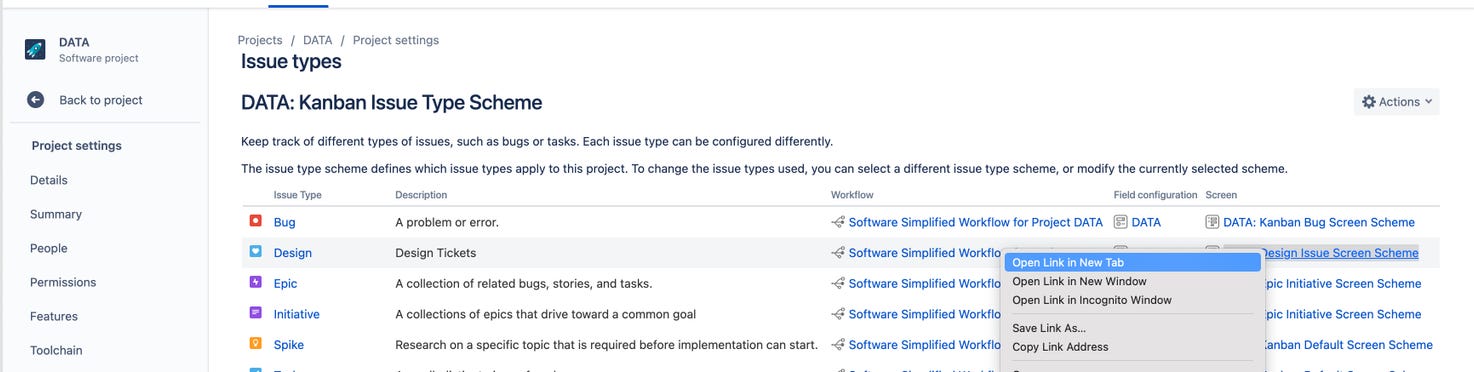Open the DATA field configuration link
1474x372 pixels.
click(x=1146, y=222)
